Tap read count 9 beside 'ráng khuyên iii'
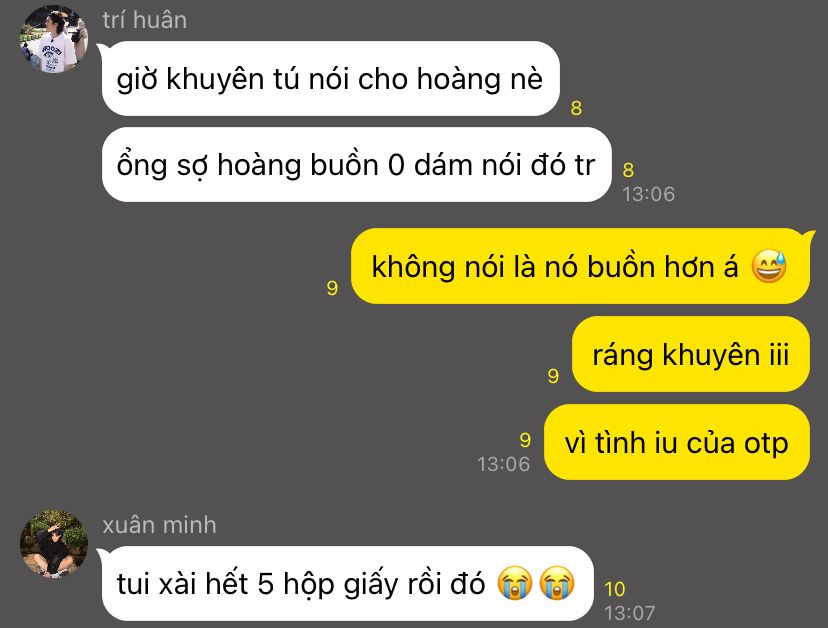This screenshot has height=628, width=828. (553, 376)
